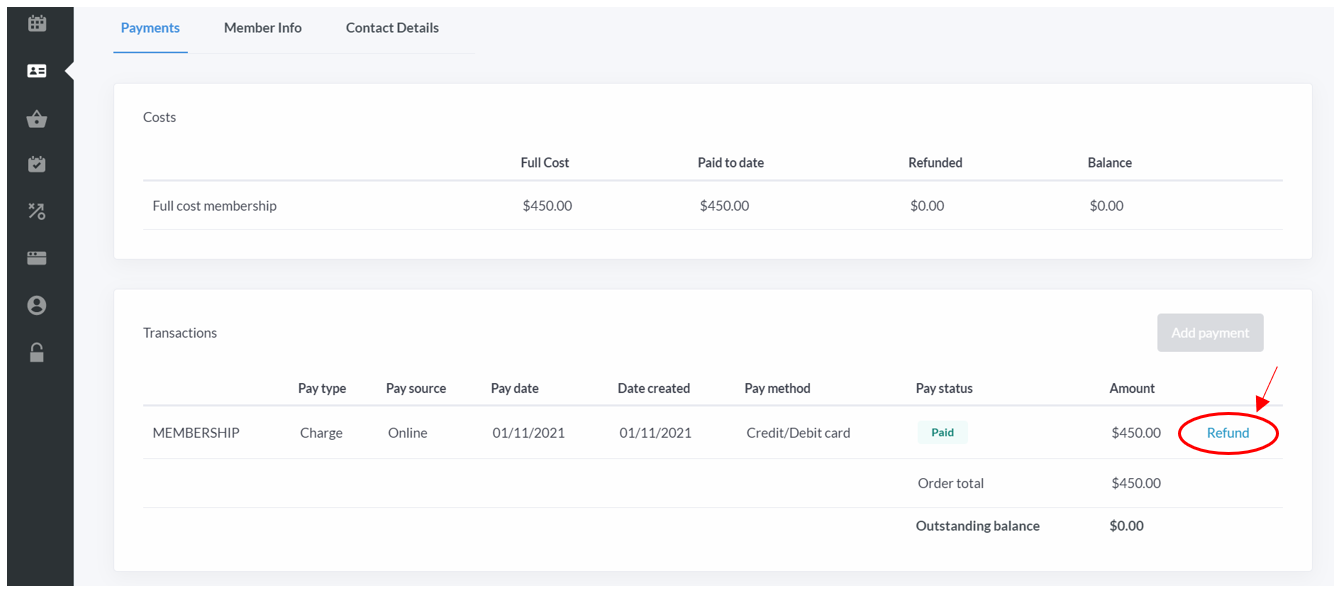Open the calendar icon in sidebar
Viewport: 1334px width, 591px height.
point(37,22)
